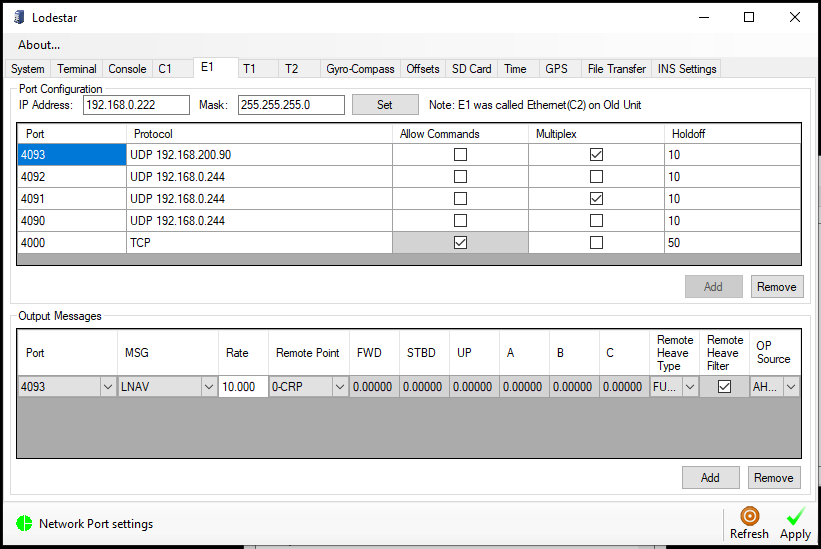821x549 pixels.
Task: Click the green Network Port status indicator
Action: click(x=24, y=523)
